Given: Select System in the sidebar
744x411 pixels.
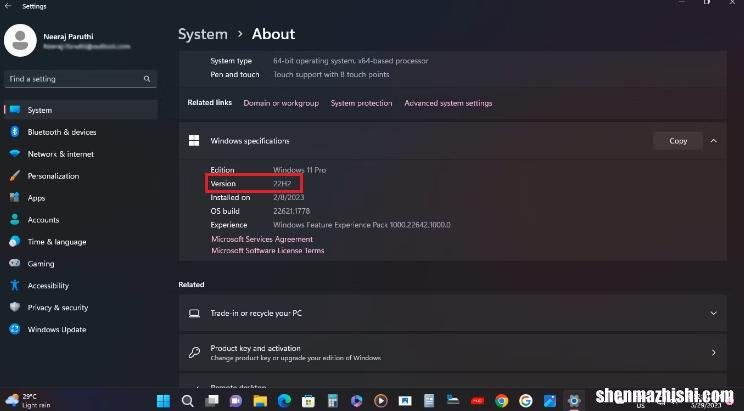Looking at the screenshot, I should (x=81, y=110).
